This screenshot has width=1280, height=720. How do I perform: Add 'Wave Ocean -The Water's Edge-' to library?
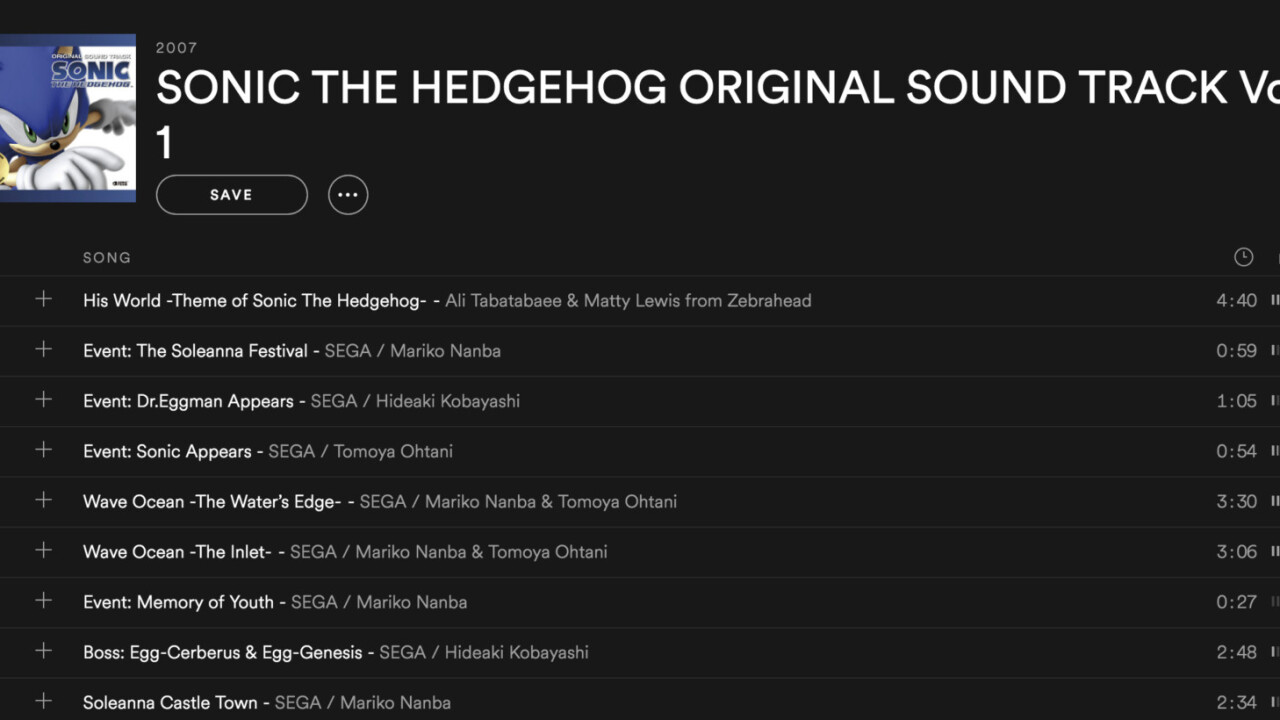43,500
